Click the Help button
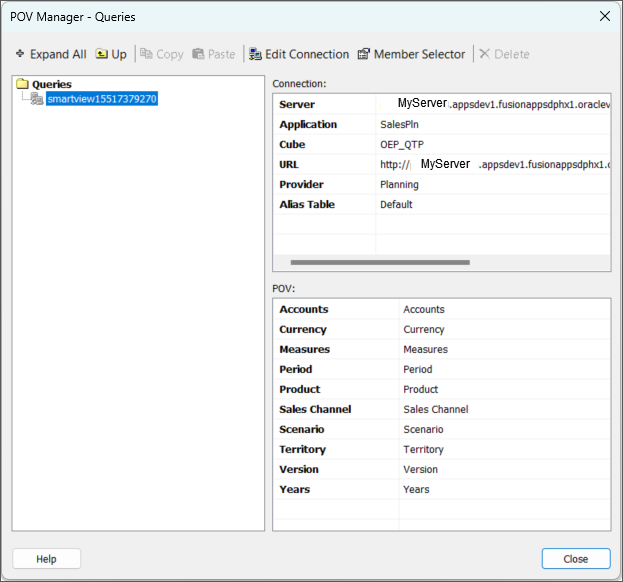Image resolution: width=623 pixels, height=582 pixels. coord(46,559)
